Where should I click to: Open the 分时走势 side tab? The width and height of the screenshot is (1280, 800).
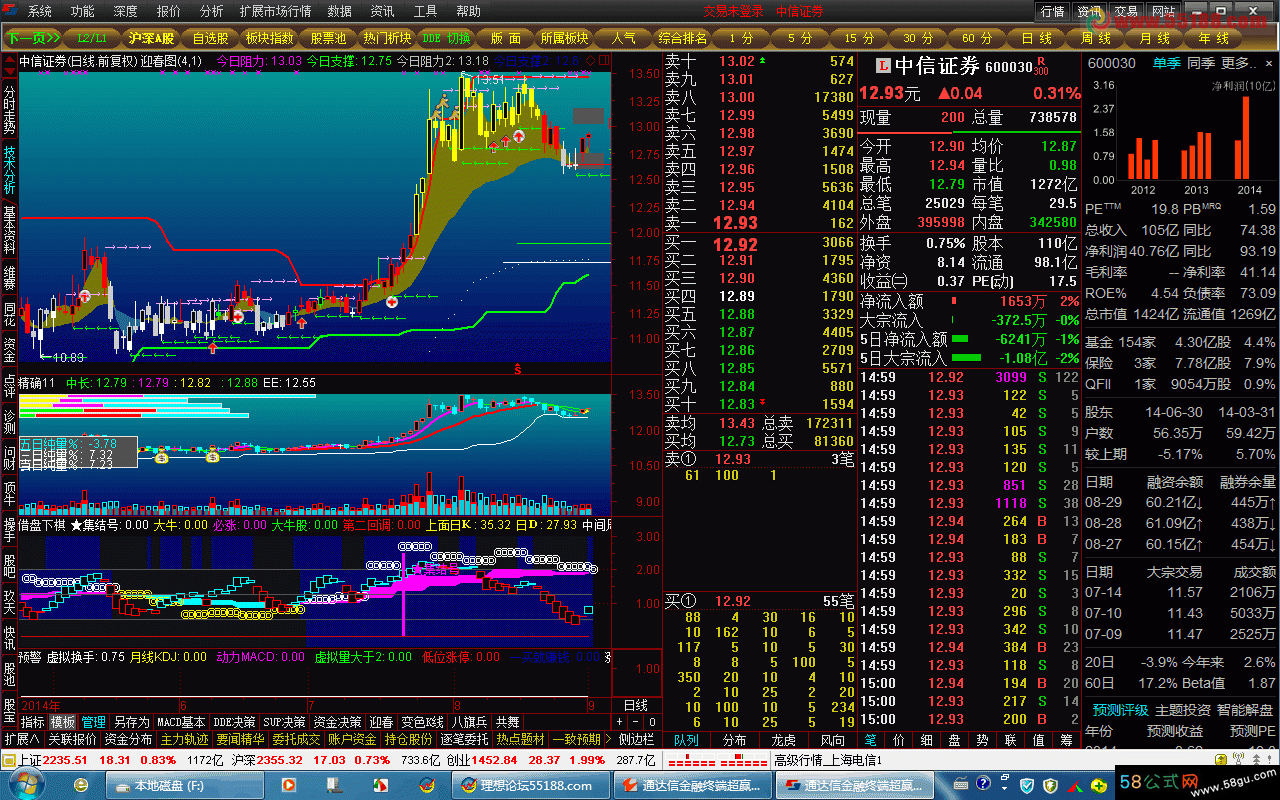[9, 109]
